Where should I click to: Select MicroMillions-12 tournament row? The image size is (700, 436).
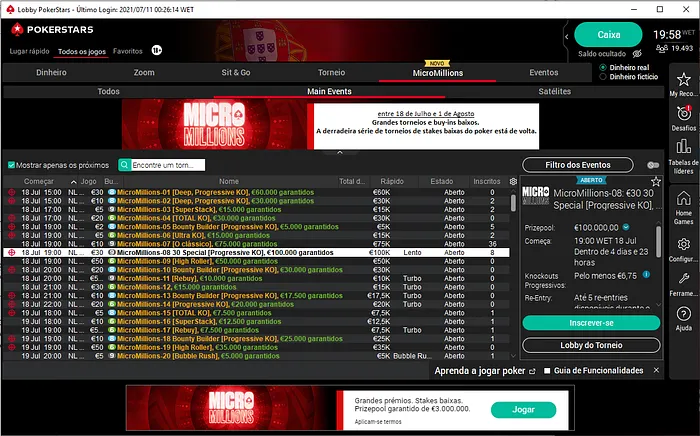tap(256, 287)
